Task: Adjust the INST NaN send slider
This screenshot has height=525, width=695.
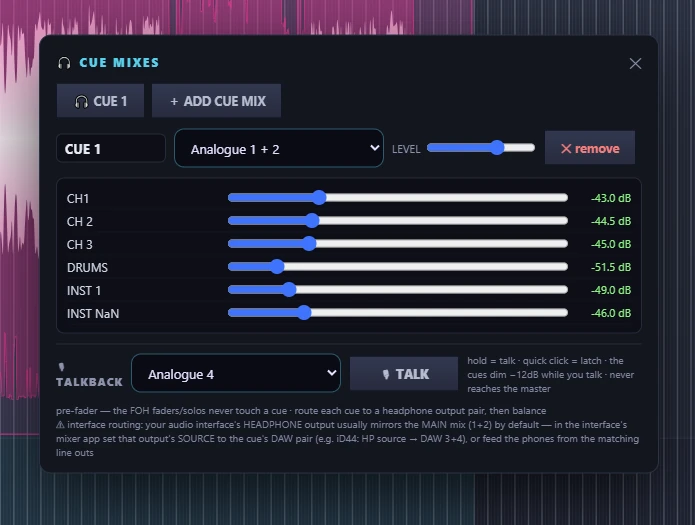Action: (x=398, y=313)
